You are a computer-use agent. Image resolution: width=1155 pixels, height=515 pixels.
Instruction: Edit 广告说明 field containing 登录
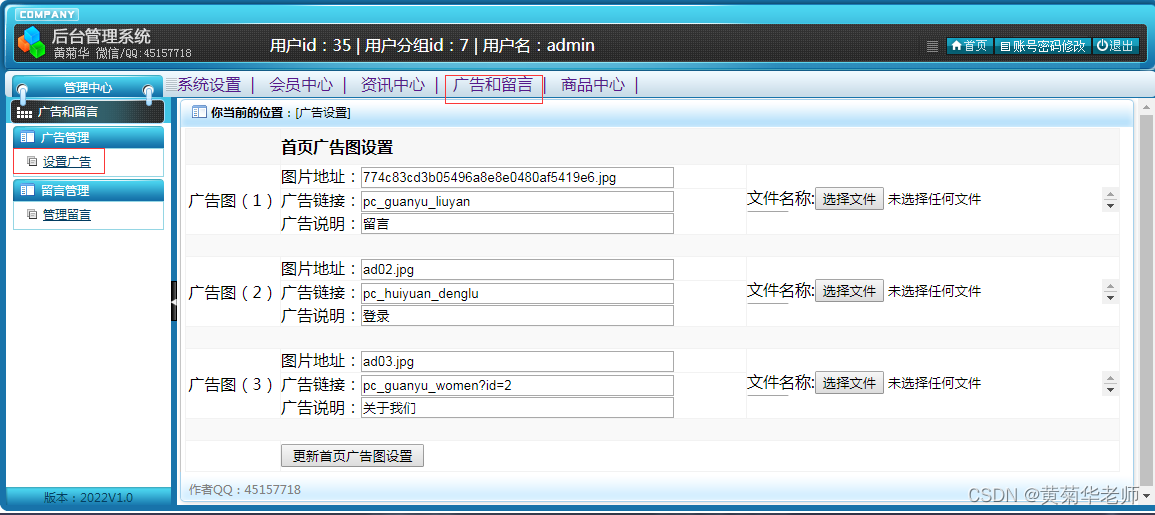pos(517,316)
